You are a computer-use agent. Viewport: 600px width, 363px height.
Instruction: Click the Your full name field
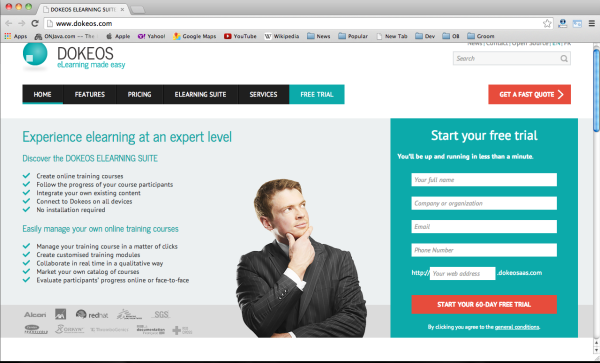click(484, 180)
